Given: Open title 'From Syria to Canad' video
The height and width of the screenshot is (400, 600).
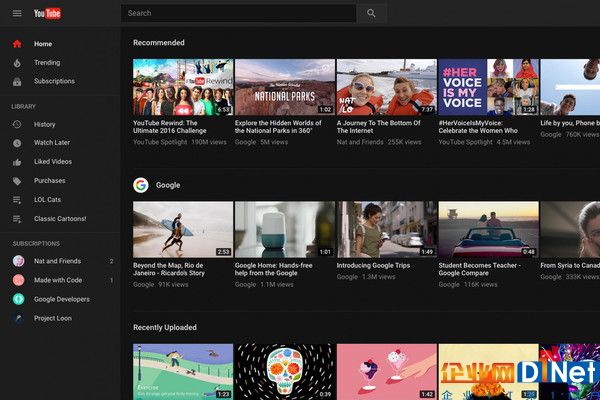Looking at the screenshot, I should tap(570, 265).
